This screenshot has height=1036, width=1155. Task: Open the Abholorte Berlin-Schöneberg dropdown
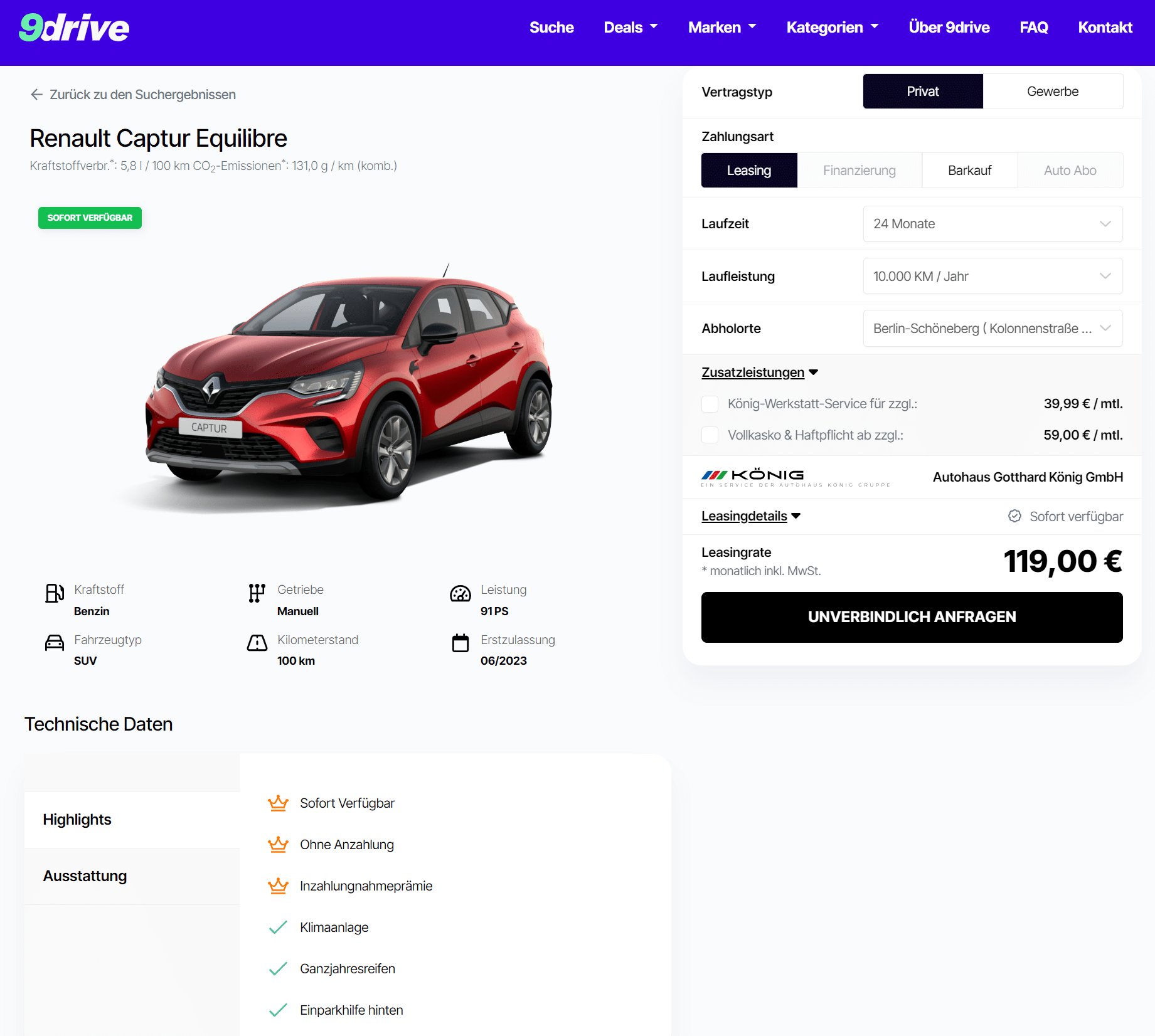993,329
